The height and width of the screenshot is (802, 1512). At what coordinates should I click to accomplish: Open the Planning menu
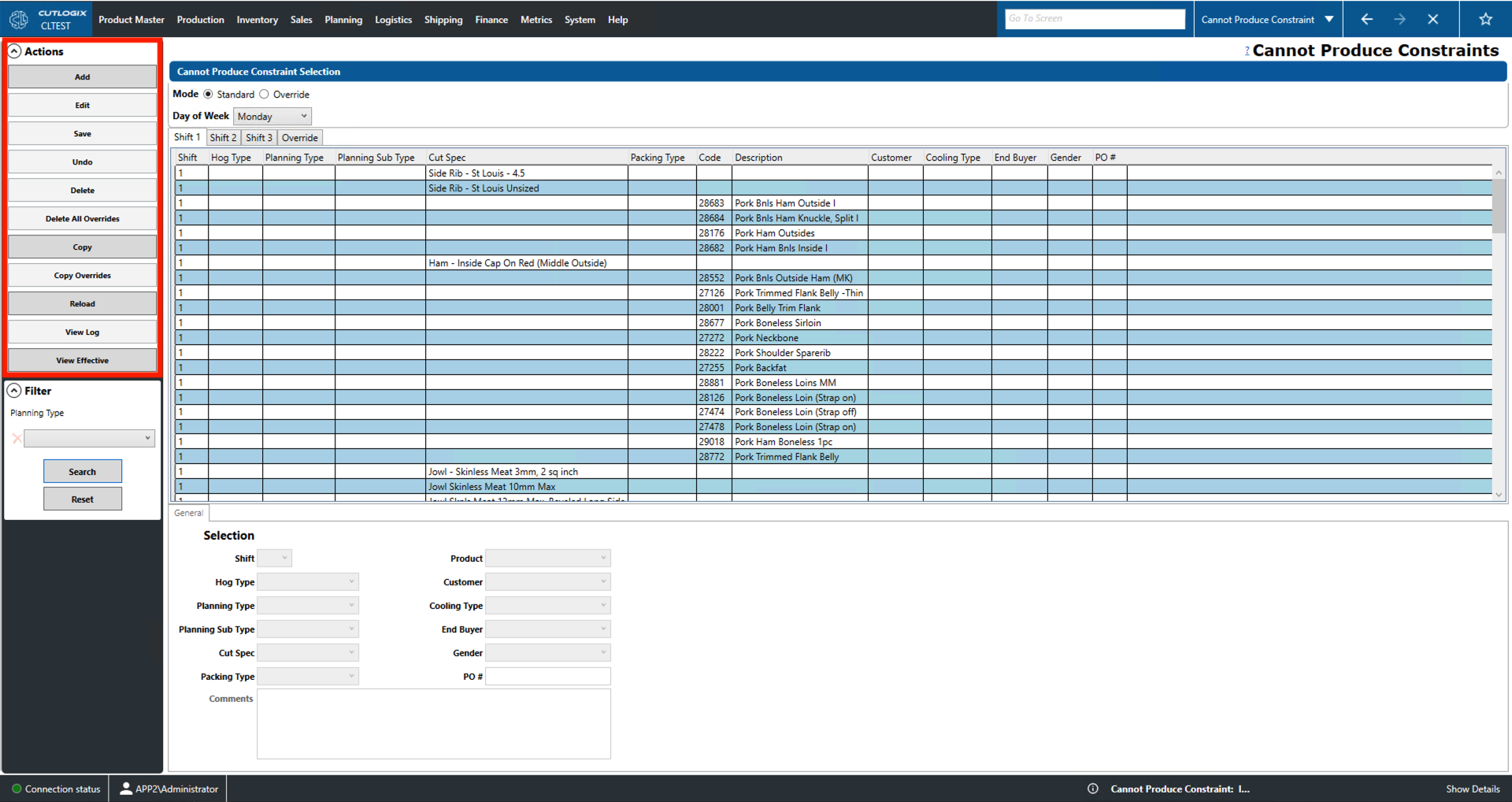(x=343, y=20)
